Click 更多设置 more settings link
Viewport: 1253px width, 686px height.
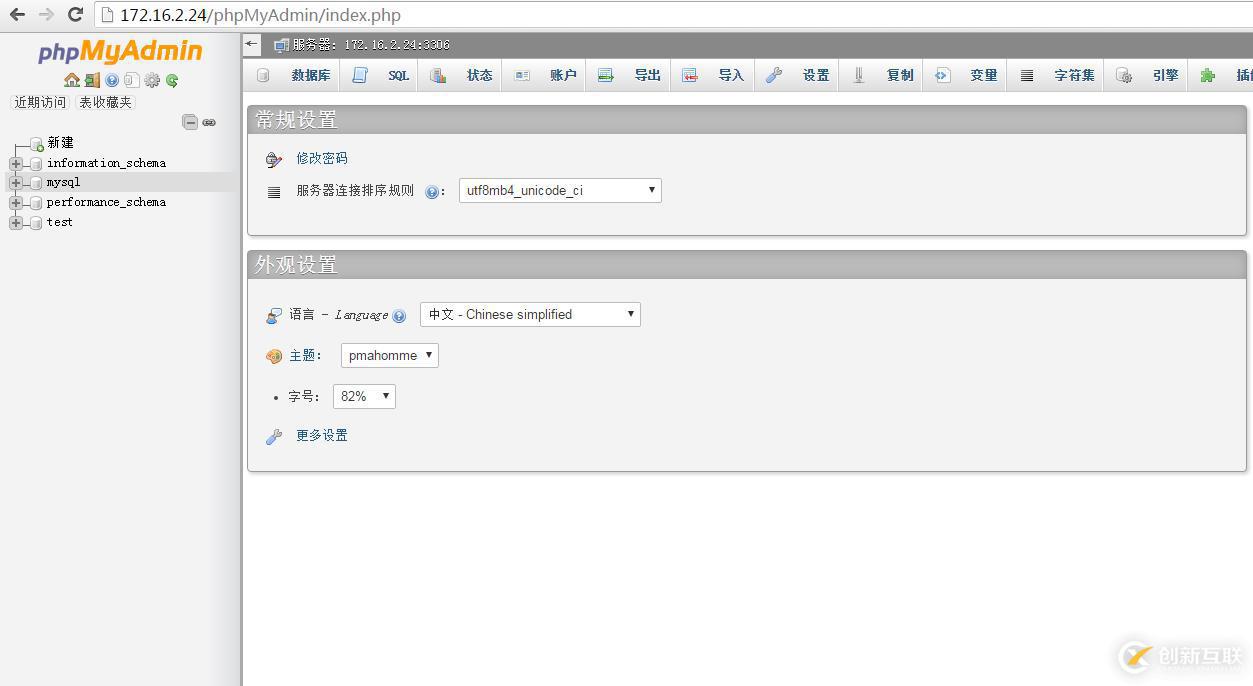click(x=322, y=435)
